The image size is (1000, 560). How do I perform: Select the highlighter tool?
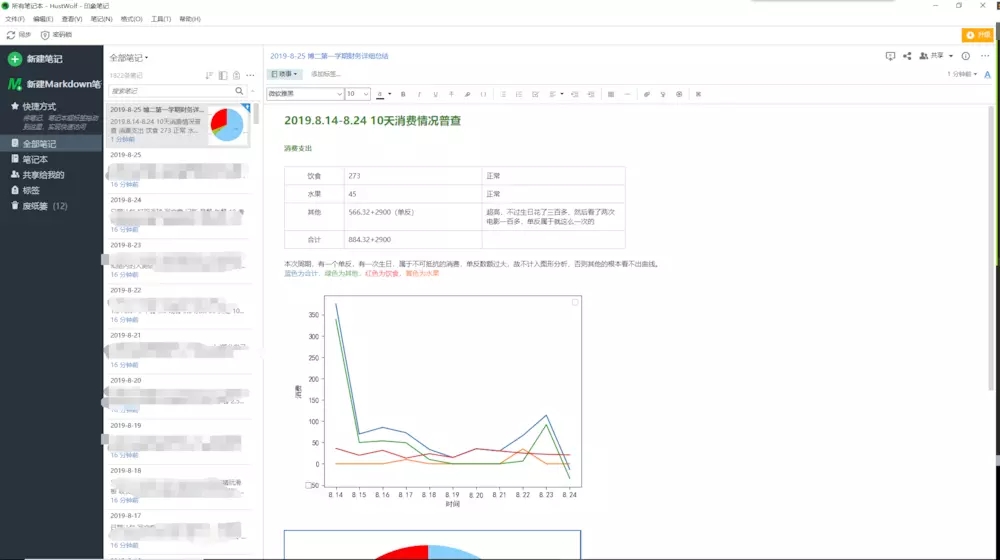pos(467,94)
